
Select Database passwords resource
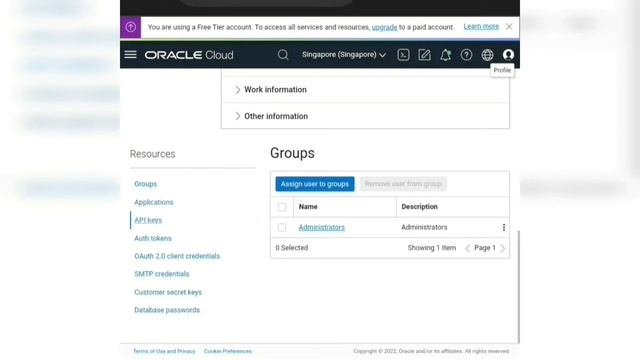pos(167,310)
